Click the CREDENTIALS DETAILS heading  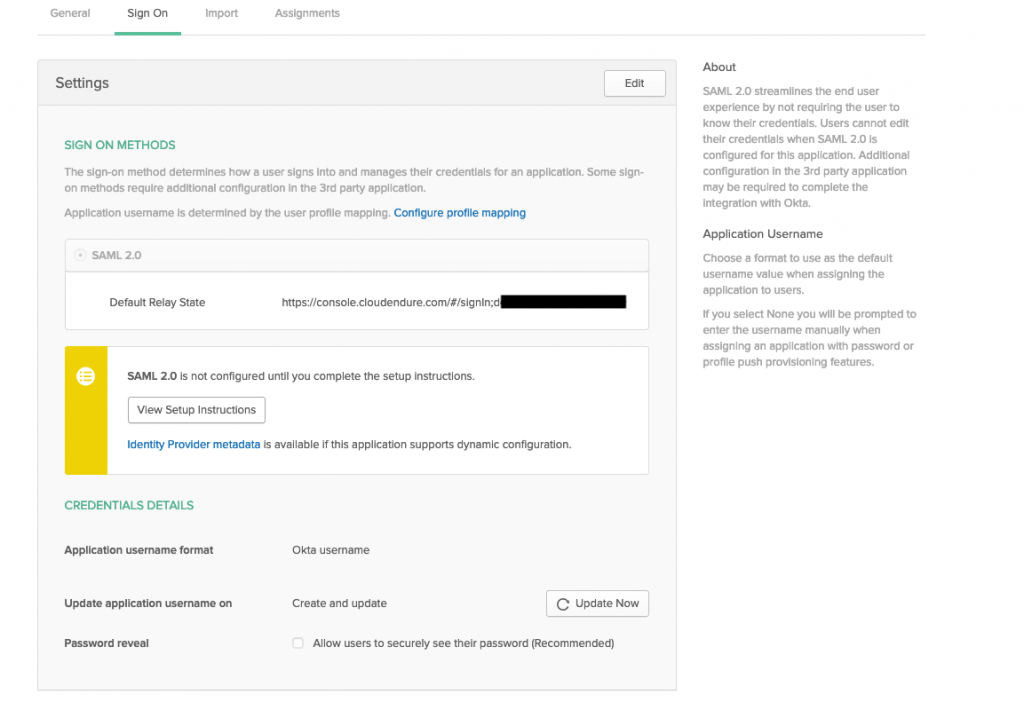128,505
